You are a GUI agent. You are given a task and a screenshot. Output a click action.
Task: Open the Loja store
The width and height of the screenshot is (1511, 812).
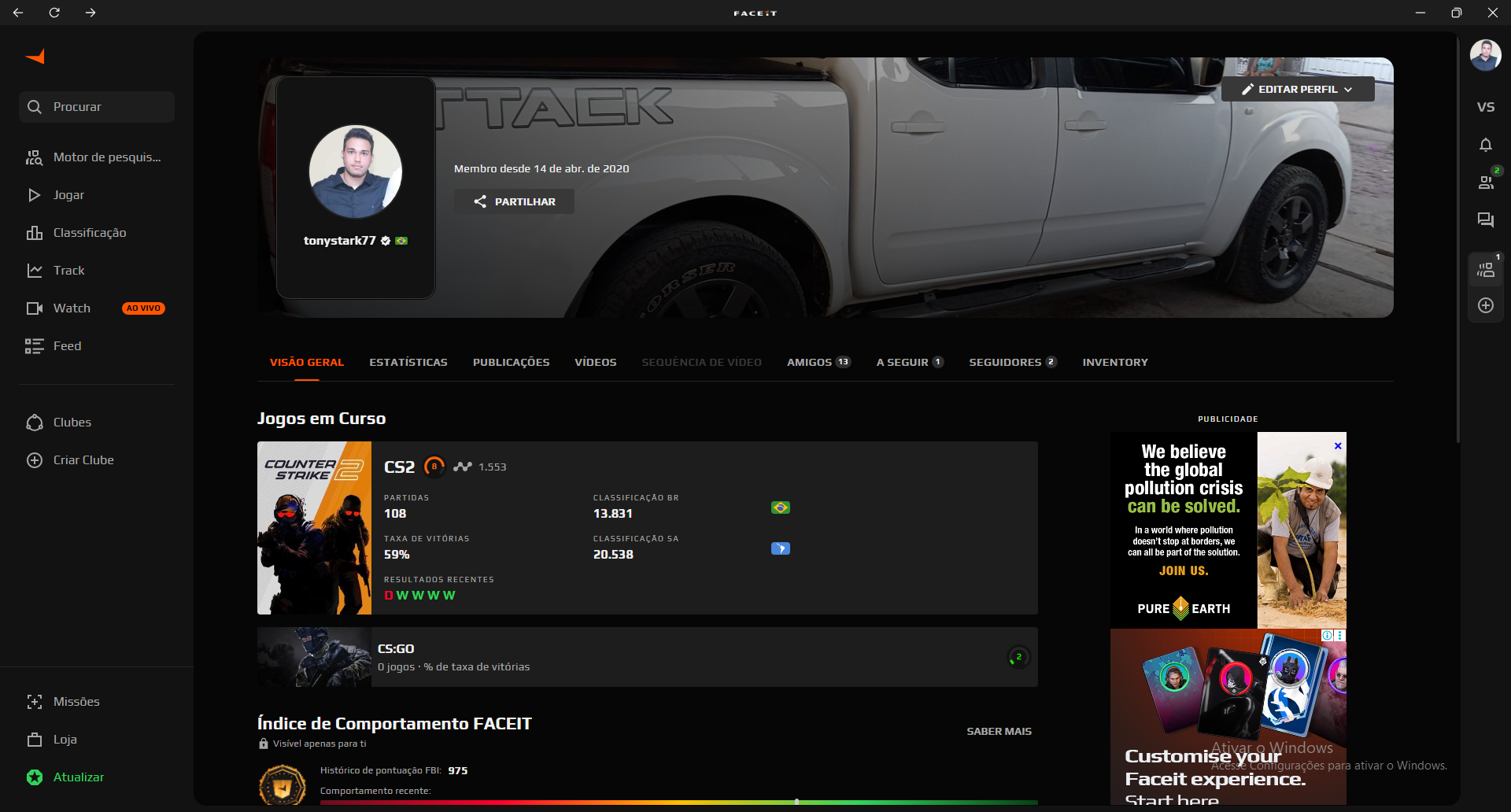click(97, 740)
